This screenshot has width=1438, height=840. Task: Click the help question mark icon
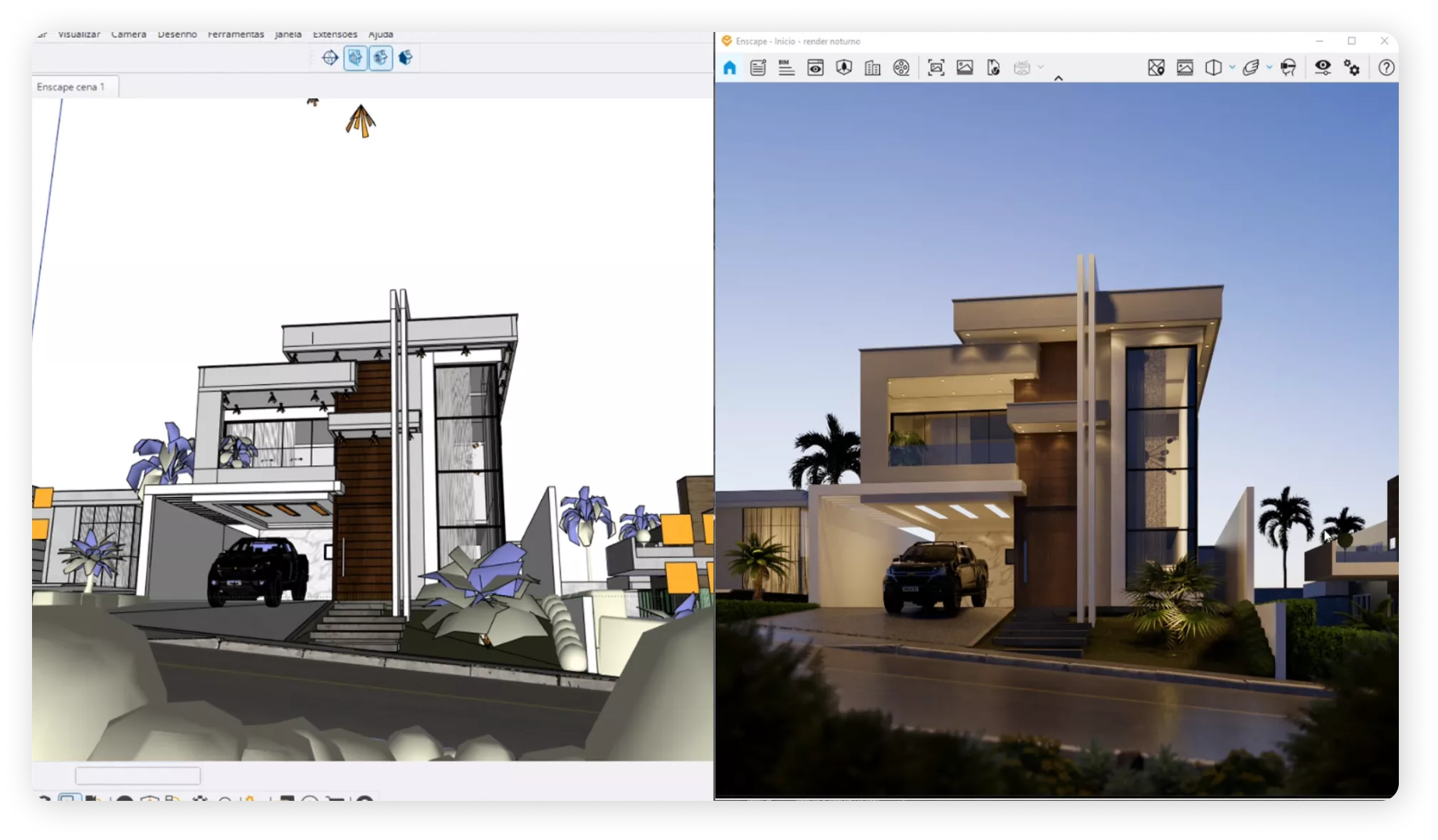[x=1385, y=68]
